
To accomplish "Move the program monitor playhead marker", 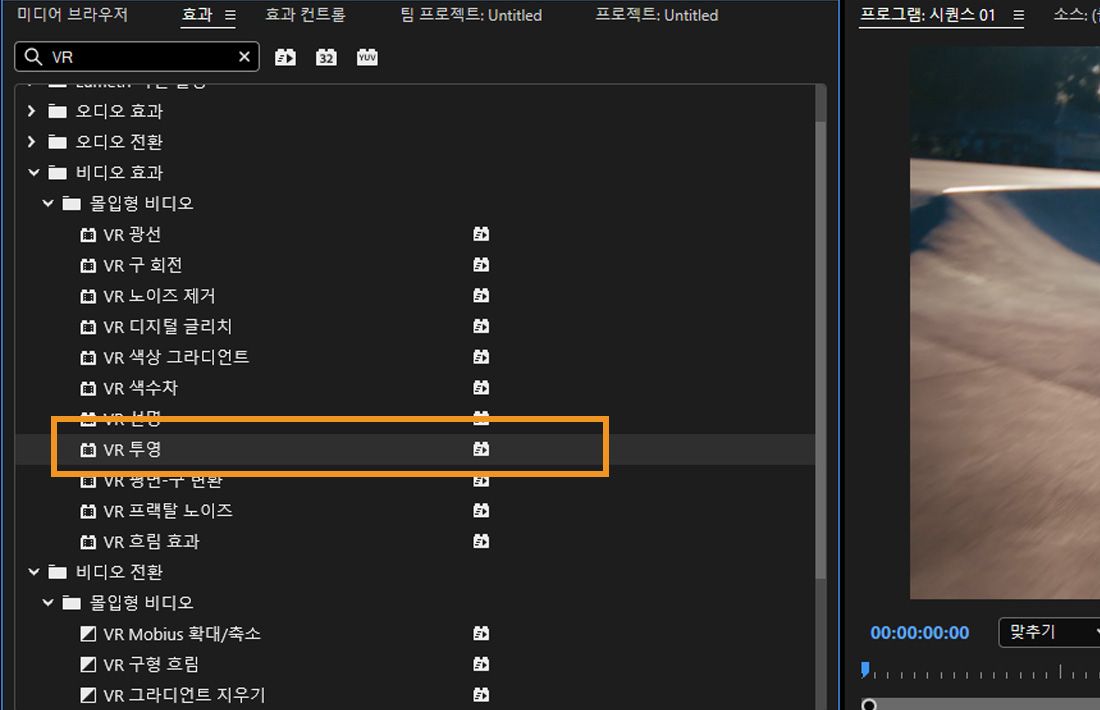I will pyautogui.click(x=864, y=668).
